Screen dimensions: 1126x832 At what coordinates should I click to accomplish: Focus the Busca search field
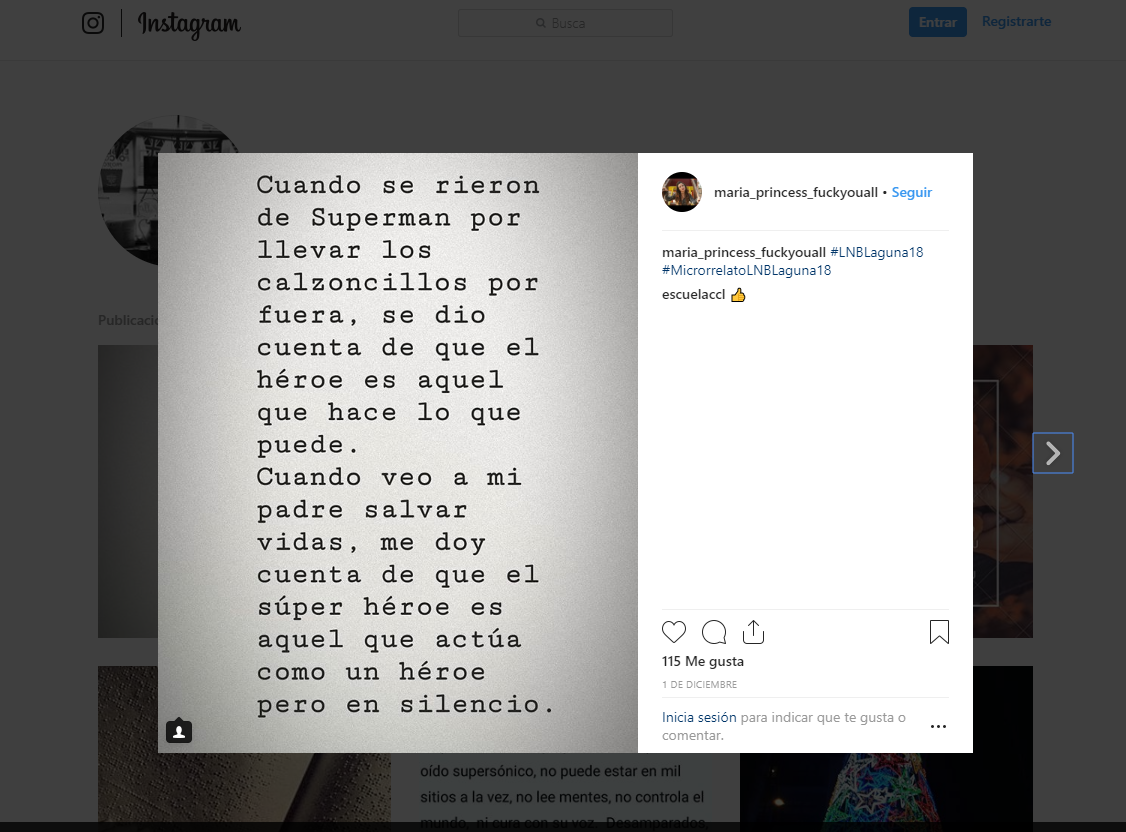point(565,23)
